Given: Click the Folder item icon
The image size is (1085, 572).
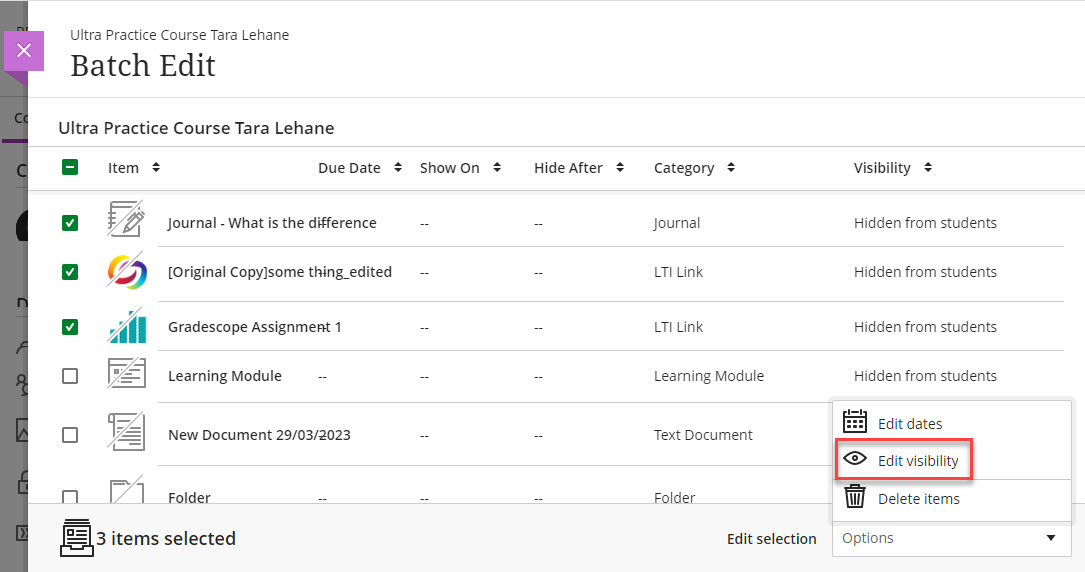Looking at the screenshot, I should pyautogui.click(x=127, y=490).
